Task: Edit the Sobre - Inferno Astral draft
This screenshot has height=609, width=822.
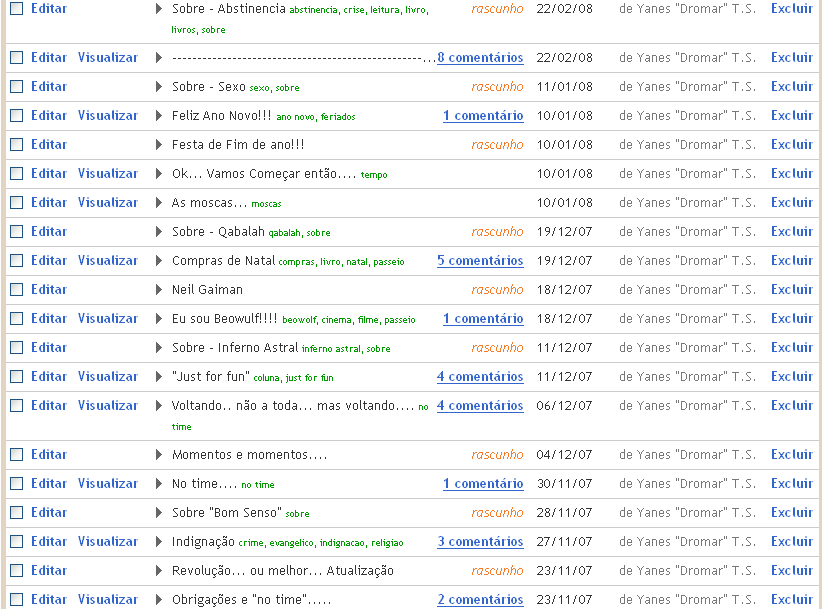Action: (49, 347)
